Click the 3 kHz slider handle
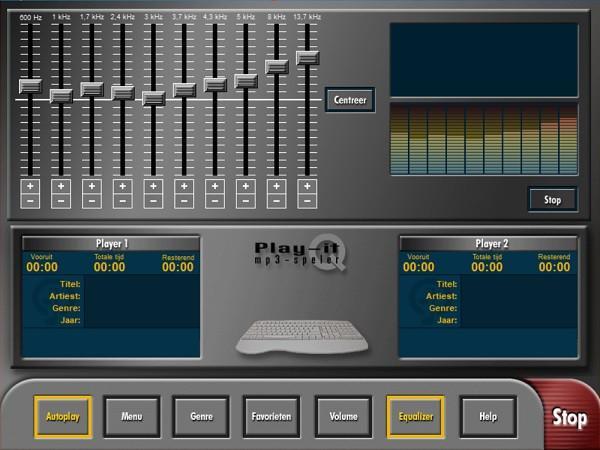This screenshot has height=450, width=600. tap(154, 98)
